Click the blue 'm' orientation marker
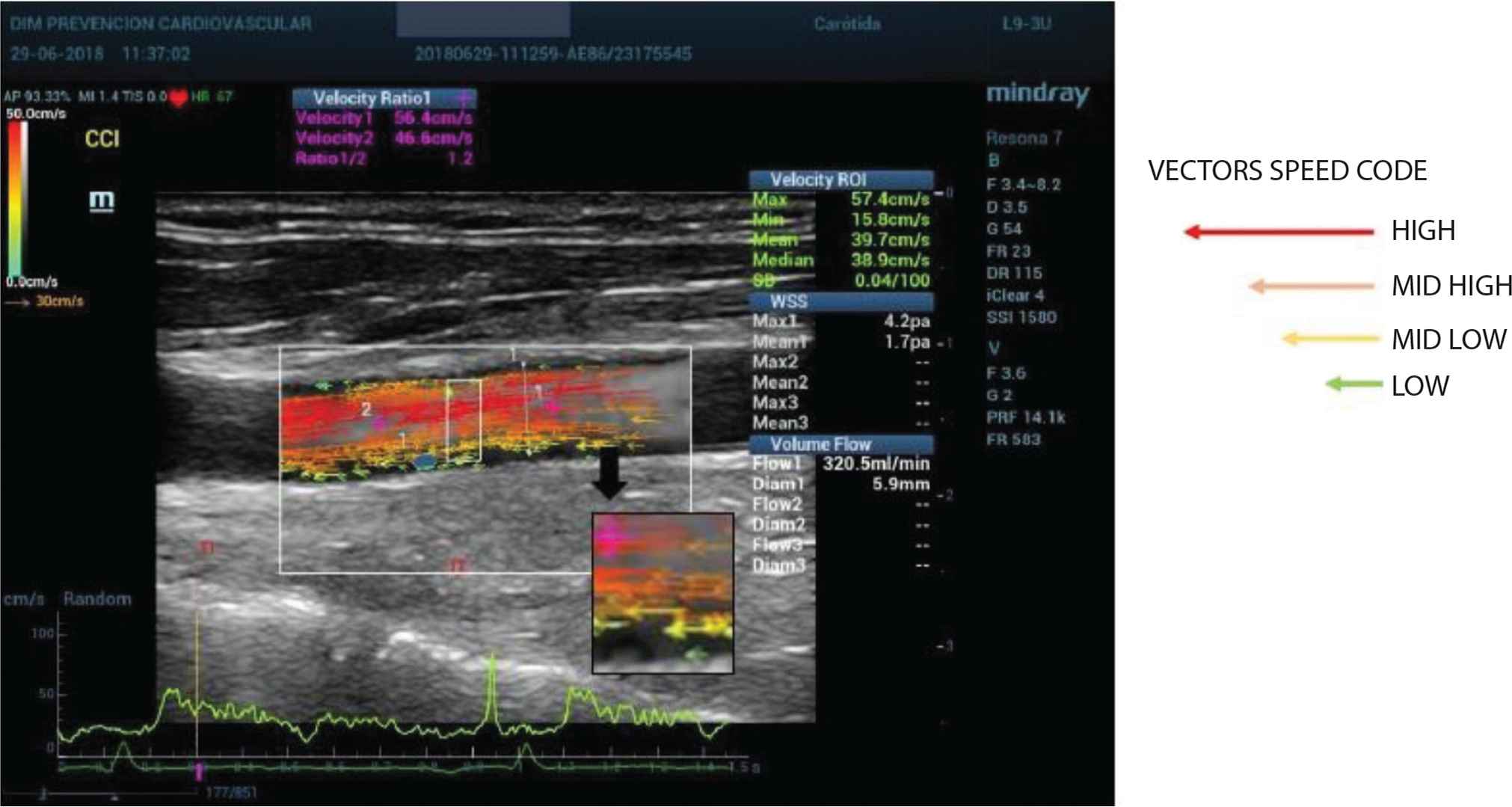This screenshot has height=807, width=1512. tap(102, 200)
